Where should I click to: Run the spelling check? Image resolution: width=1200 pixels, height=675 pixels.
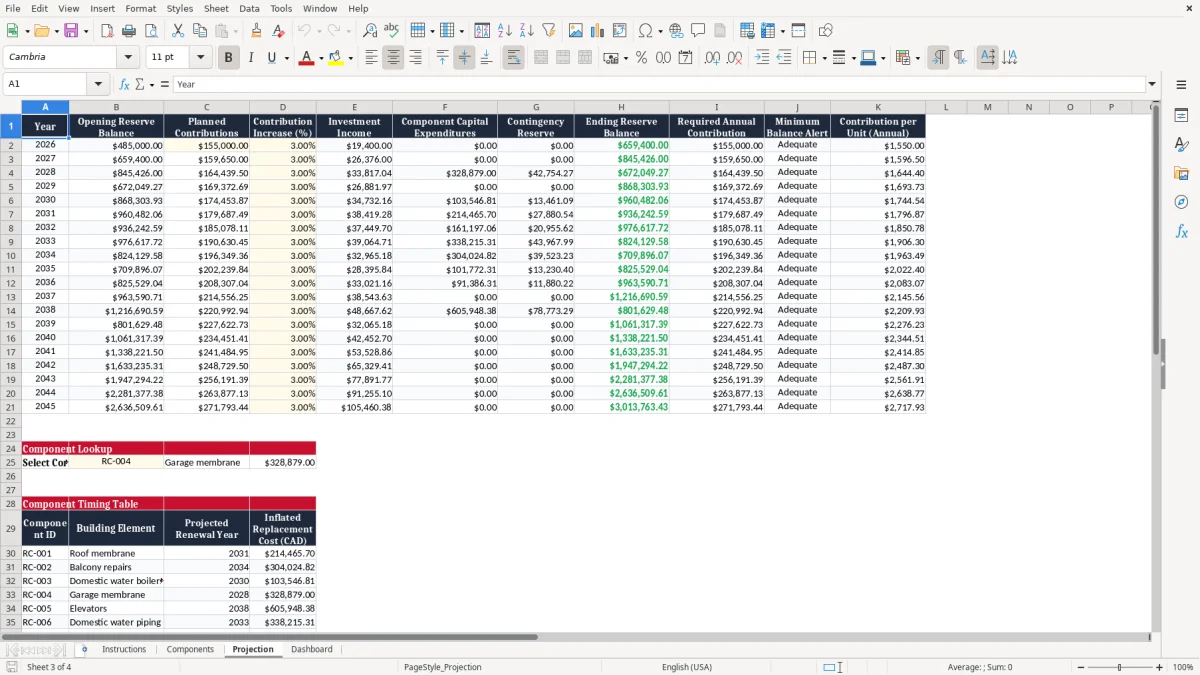tap(392, 31)
